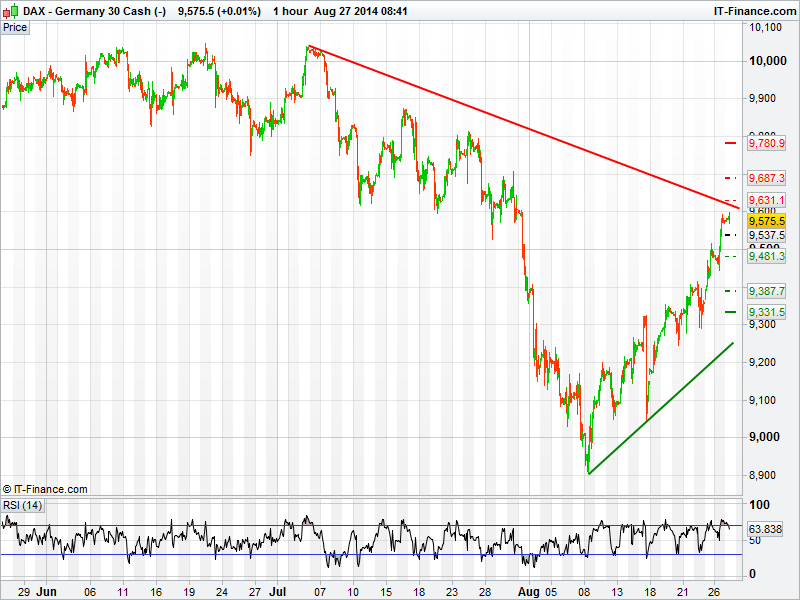Viewport: 800px width, 600px height.
Task: Click the 10,100 price axis label
Action: point(765,27)
